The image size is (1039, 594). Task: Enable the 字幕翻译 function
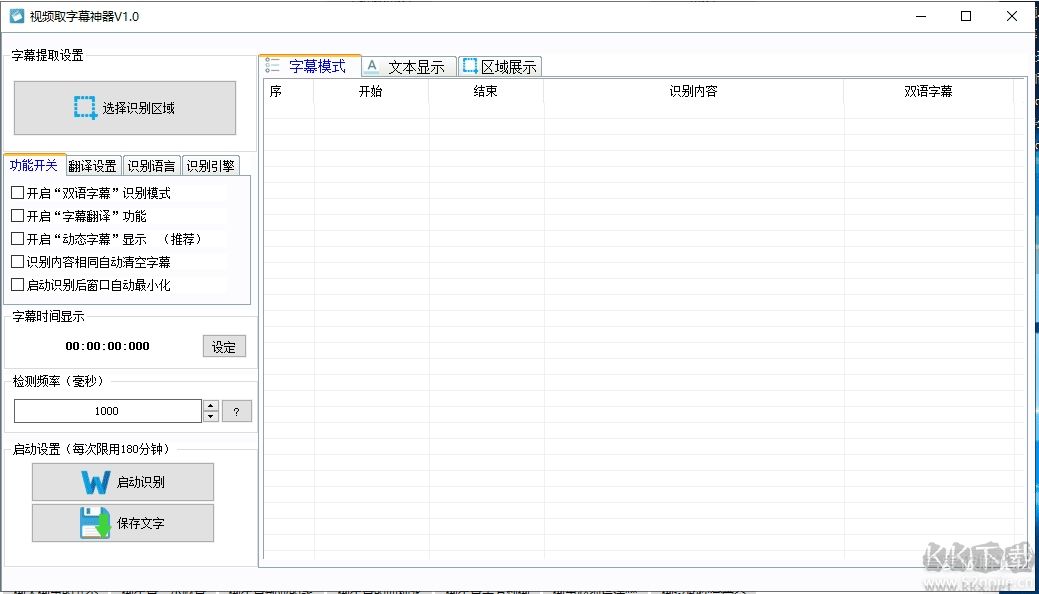[17, 215]
